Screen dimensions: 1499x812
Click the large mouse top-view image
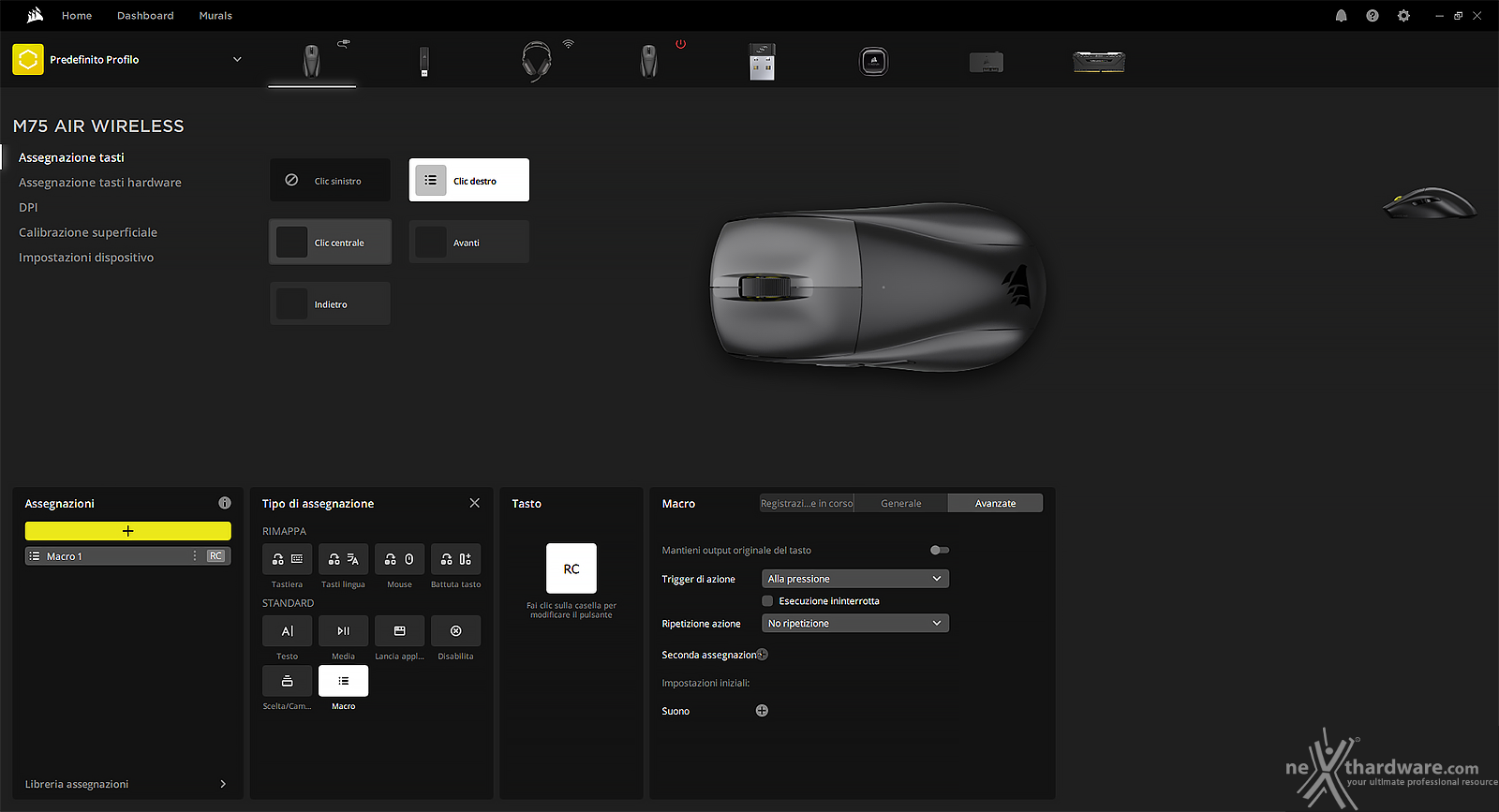point(877,287)
